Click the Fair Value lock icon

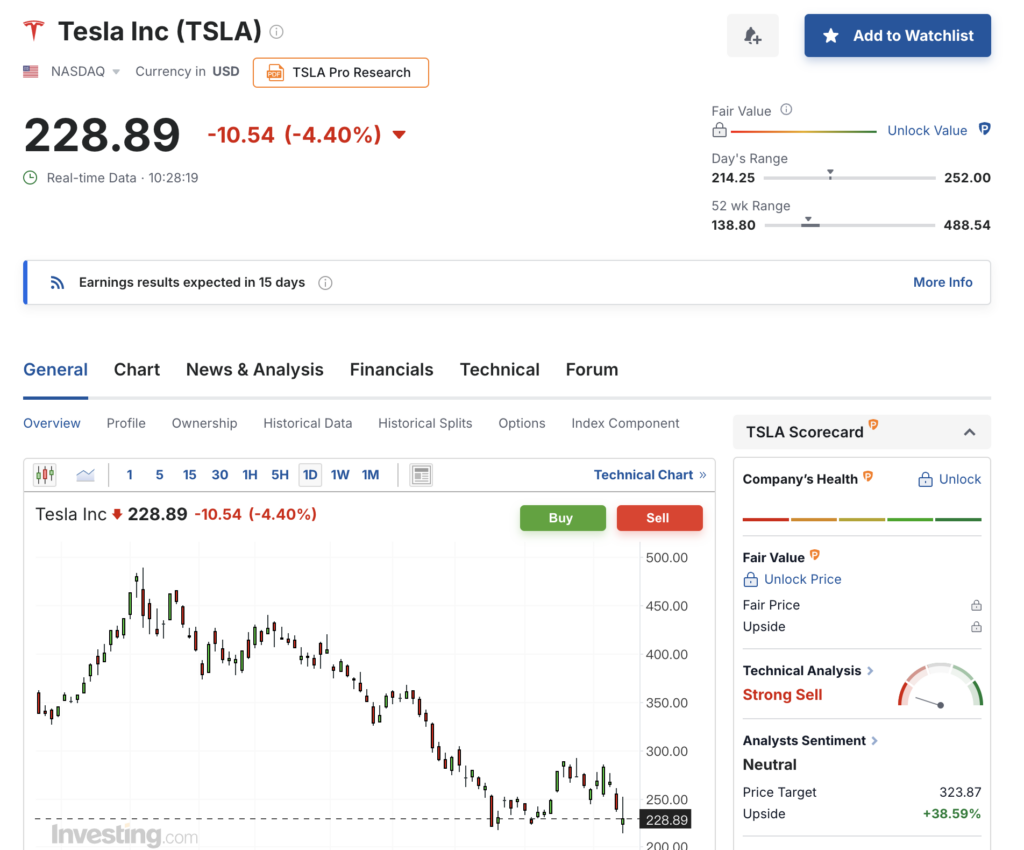click(x=719, y=130)
